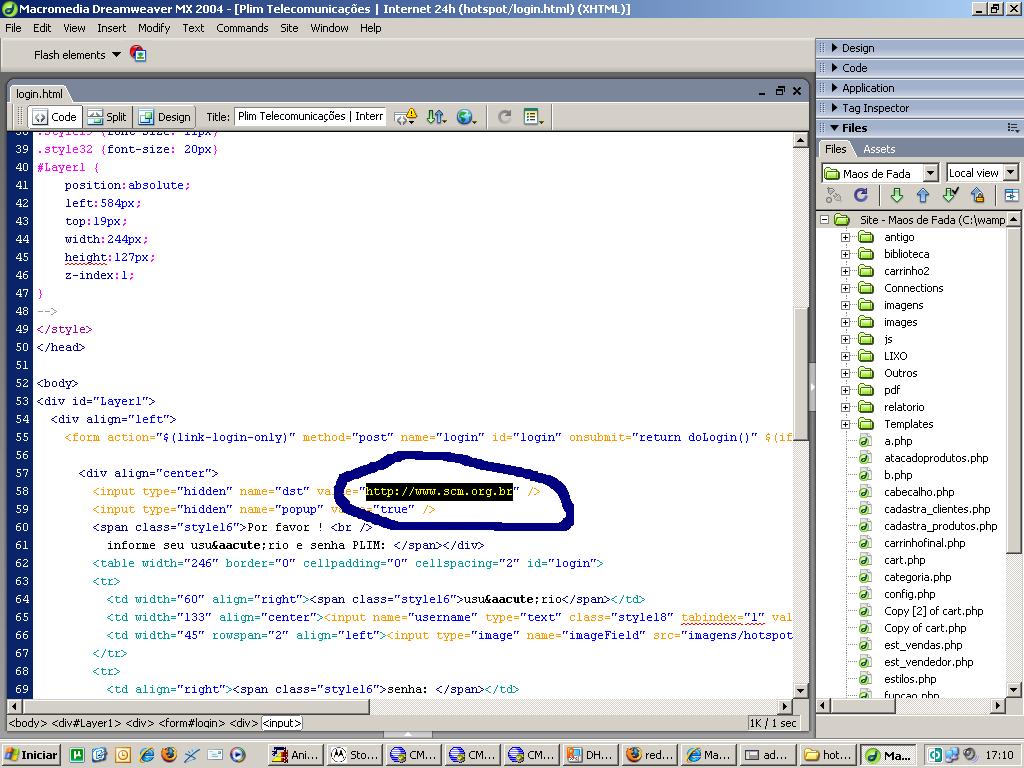The image size is (1024, 768).
Task: Click the Check Out Files icon
Action: tap(950, 196)
